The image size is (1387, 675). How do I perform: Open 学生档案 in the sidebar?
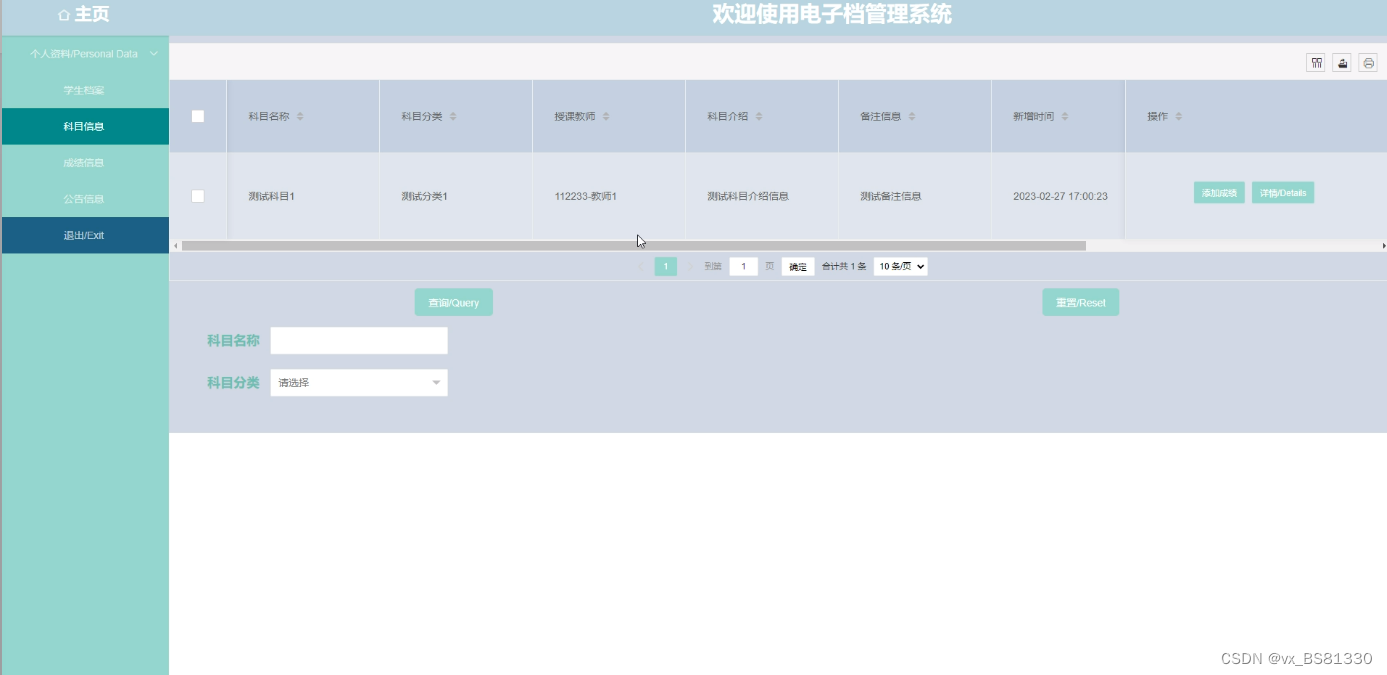click(85, 90)
